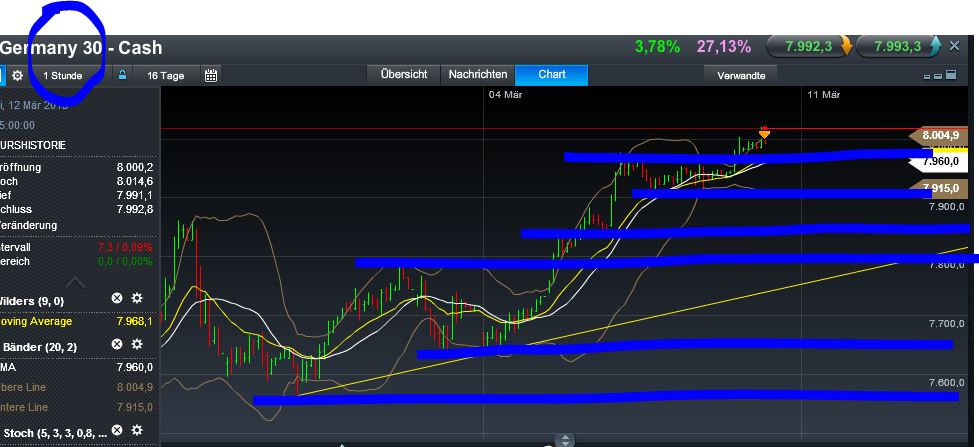Click the 7.700,0 axis price label

click(947, 324)
